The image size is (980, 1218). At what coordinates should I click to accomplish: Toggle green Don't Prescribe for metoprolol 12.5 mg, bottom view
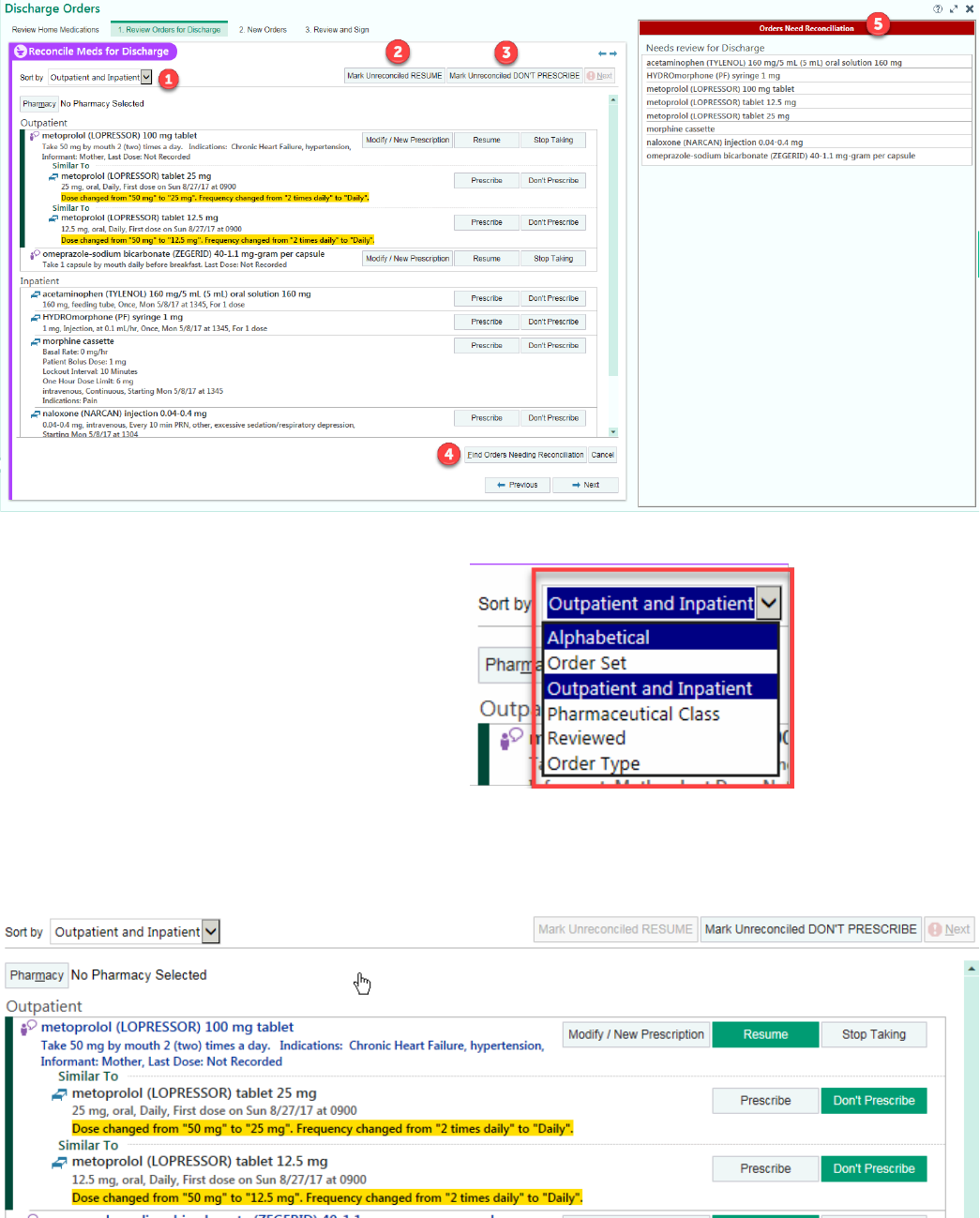(874, 1168)
